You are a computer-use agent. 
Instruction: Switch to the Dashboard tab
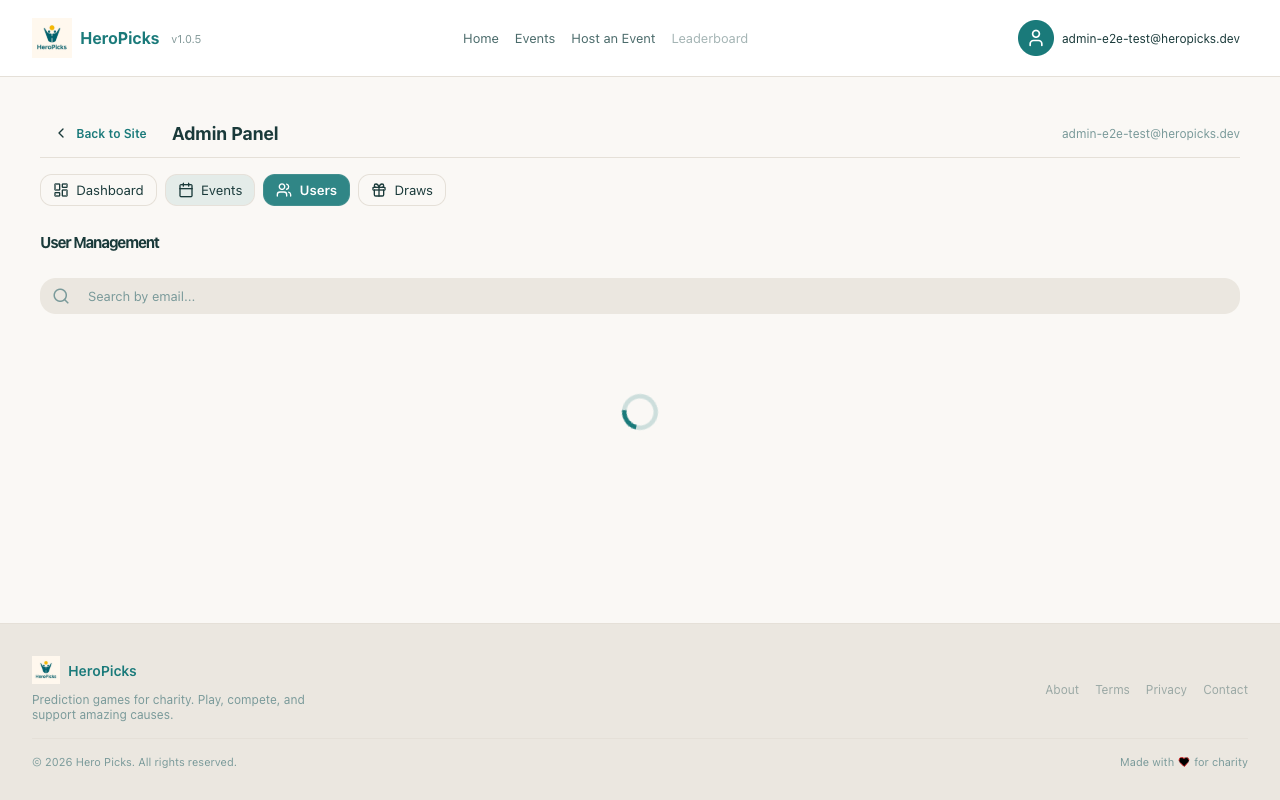[98, 190]
